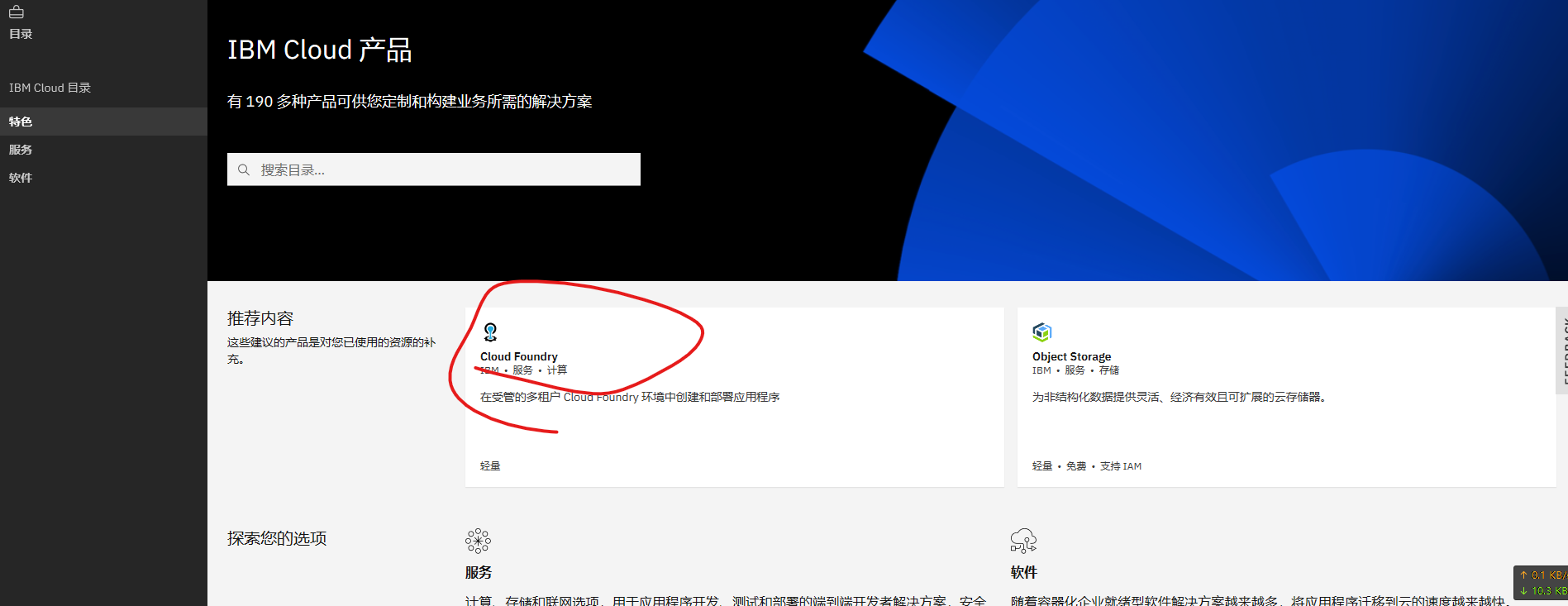Image resolution: width=1568 pixels, height=606 pixels.
Task: Click the 搜索目录 search input field
Action: point(434,169)
